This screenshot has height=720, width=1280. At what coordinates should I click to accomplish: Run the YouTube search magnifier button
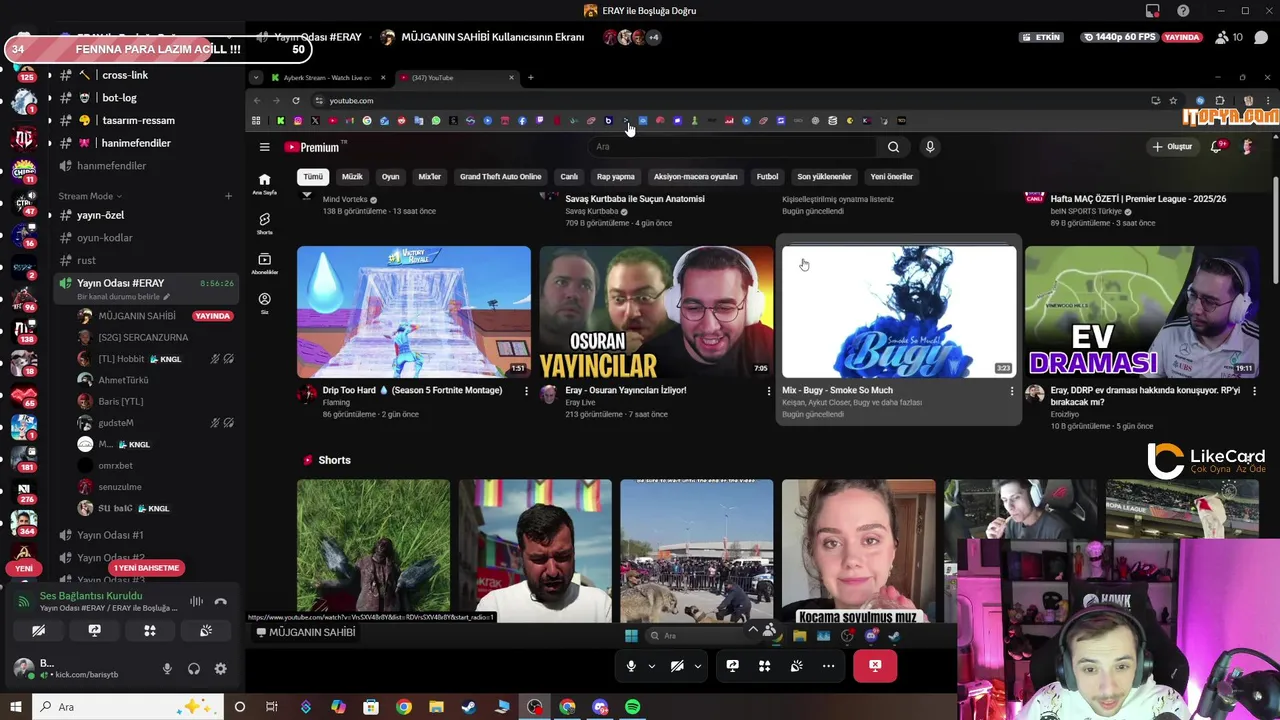(x=893, y=147)
